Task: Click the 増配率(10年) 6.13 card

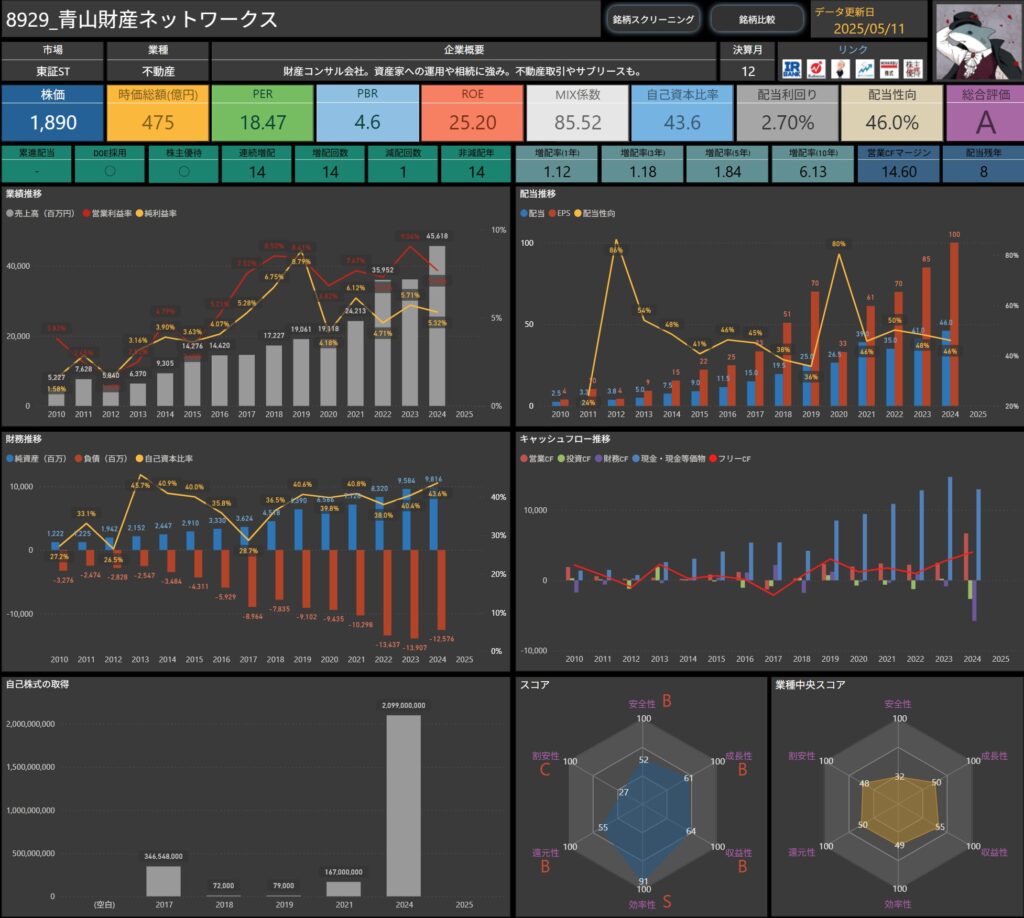Action: pos(812,164)
